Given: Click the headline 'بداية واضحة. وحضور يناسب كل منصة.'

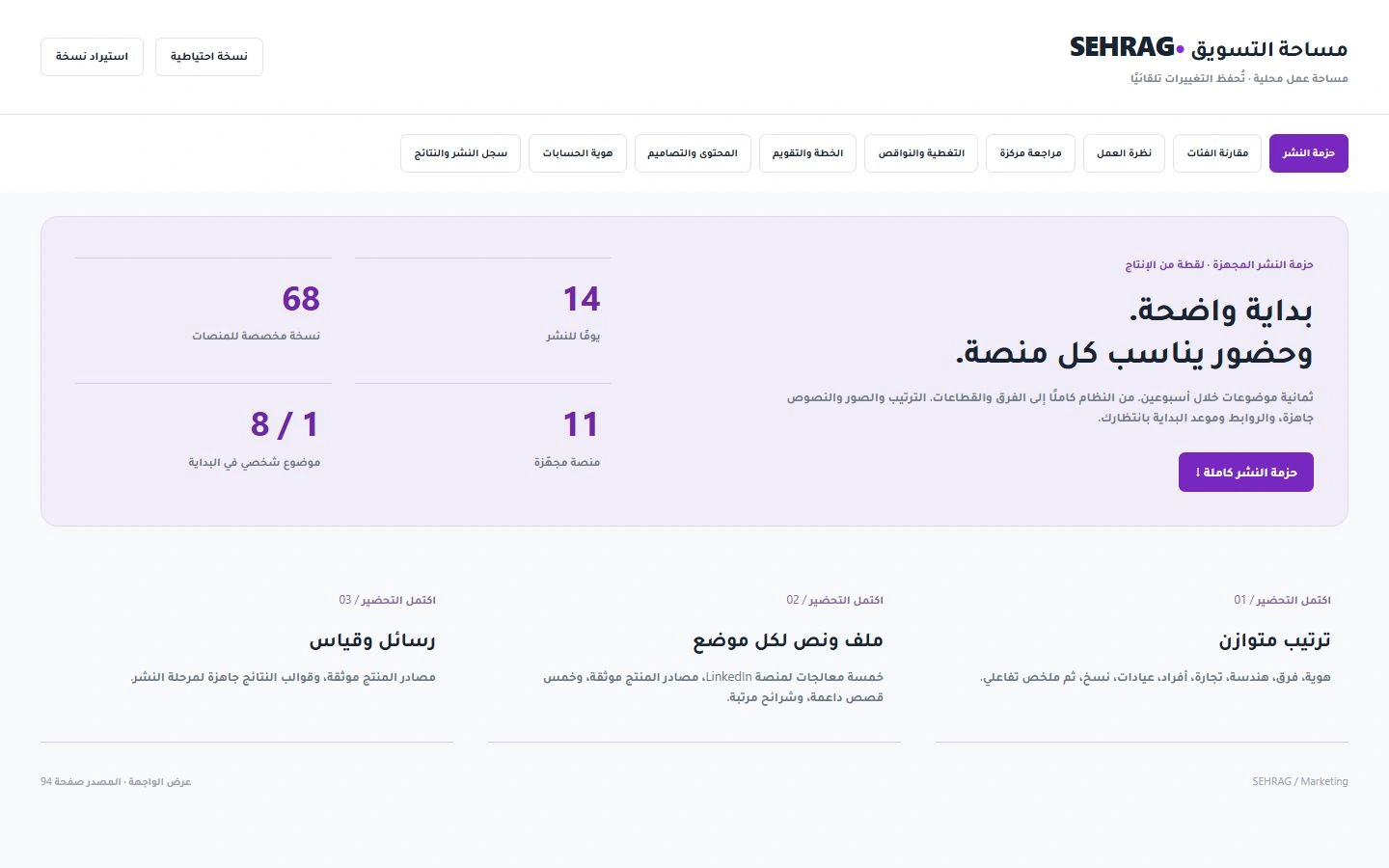Looking at the screenshot, I should coord(1134,331).
